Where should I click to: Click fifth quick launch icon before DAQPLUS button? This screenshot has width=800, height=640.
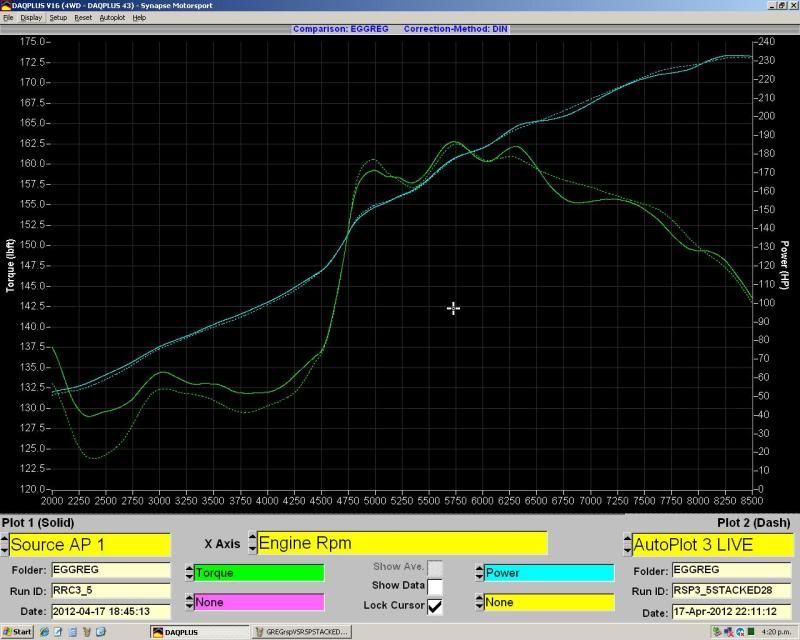coord(101,632)
